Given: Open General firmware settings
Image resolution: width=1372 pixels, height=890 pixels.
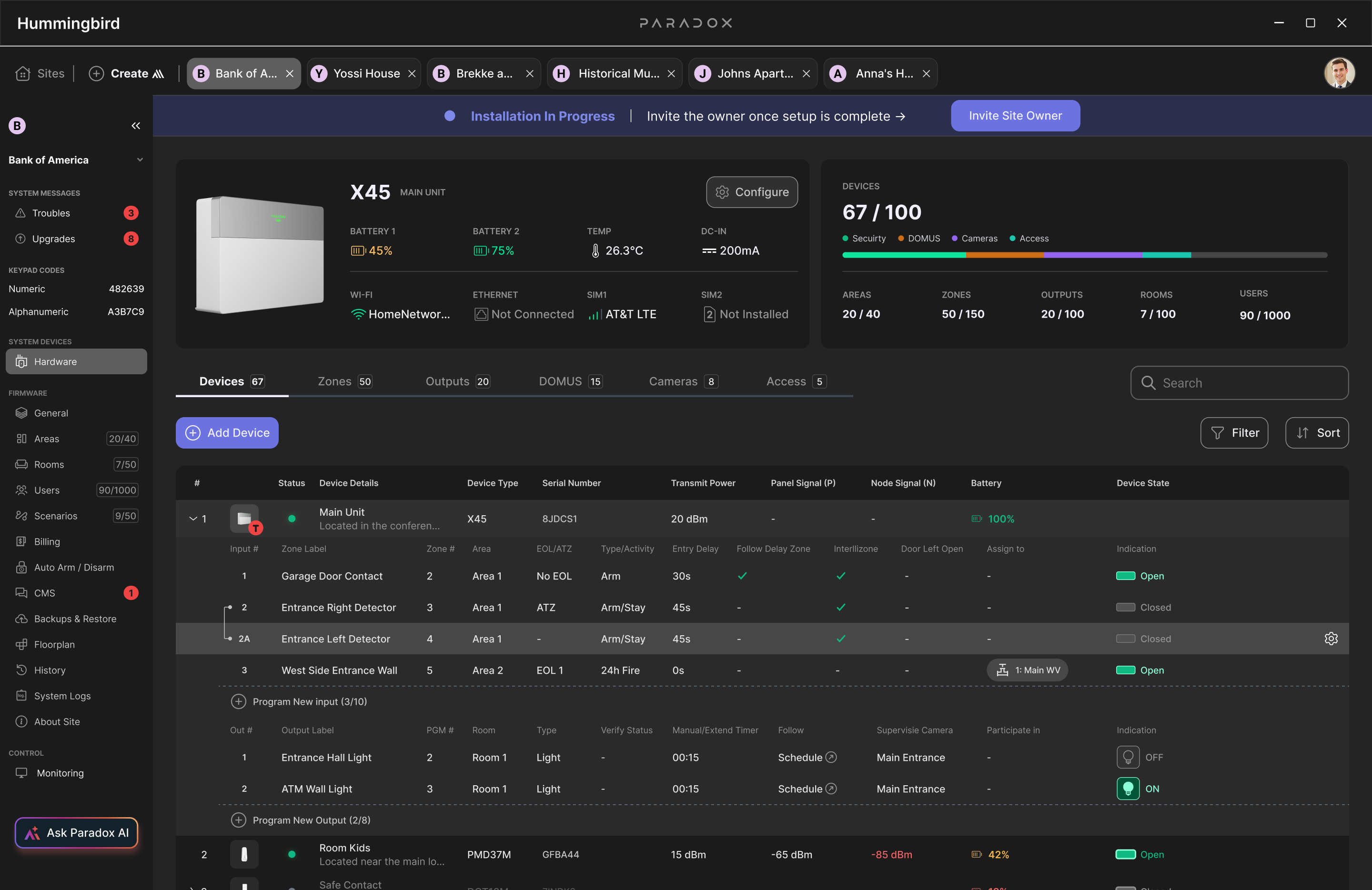Looking at the screenshot, I should pos(76,413).
